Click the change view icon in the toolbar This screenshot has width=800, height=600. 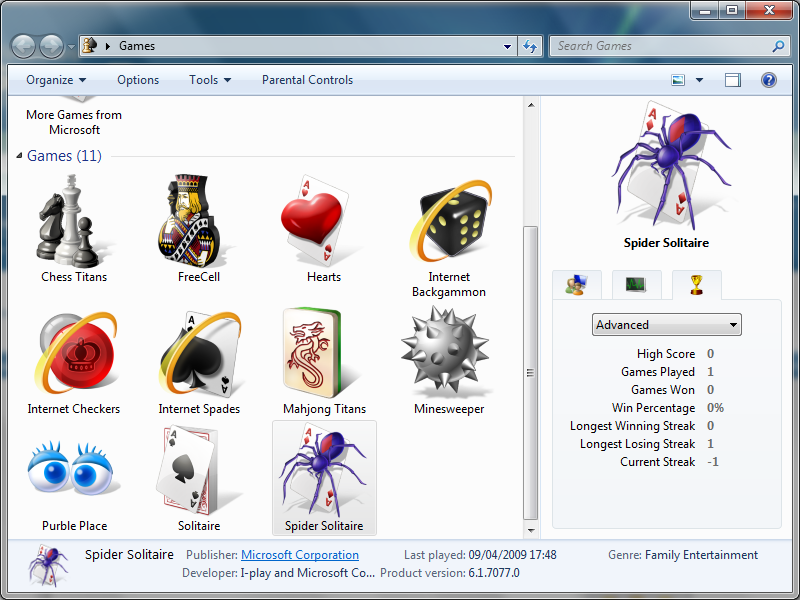(678, 80)
